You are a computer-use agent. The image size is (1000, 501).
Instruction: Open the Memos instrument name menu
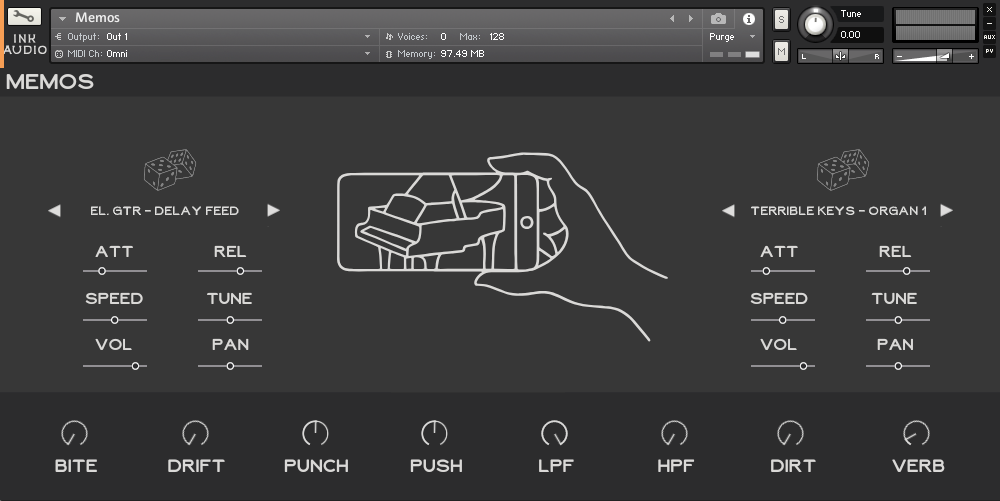(x=63, y=18)
